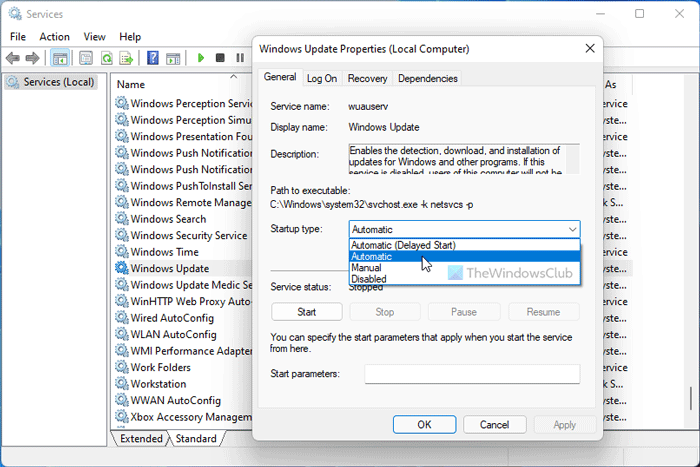Click the Back arrow toolbar icon
Screen dimensions: 700x467
(13, 58)
